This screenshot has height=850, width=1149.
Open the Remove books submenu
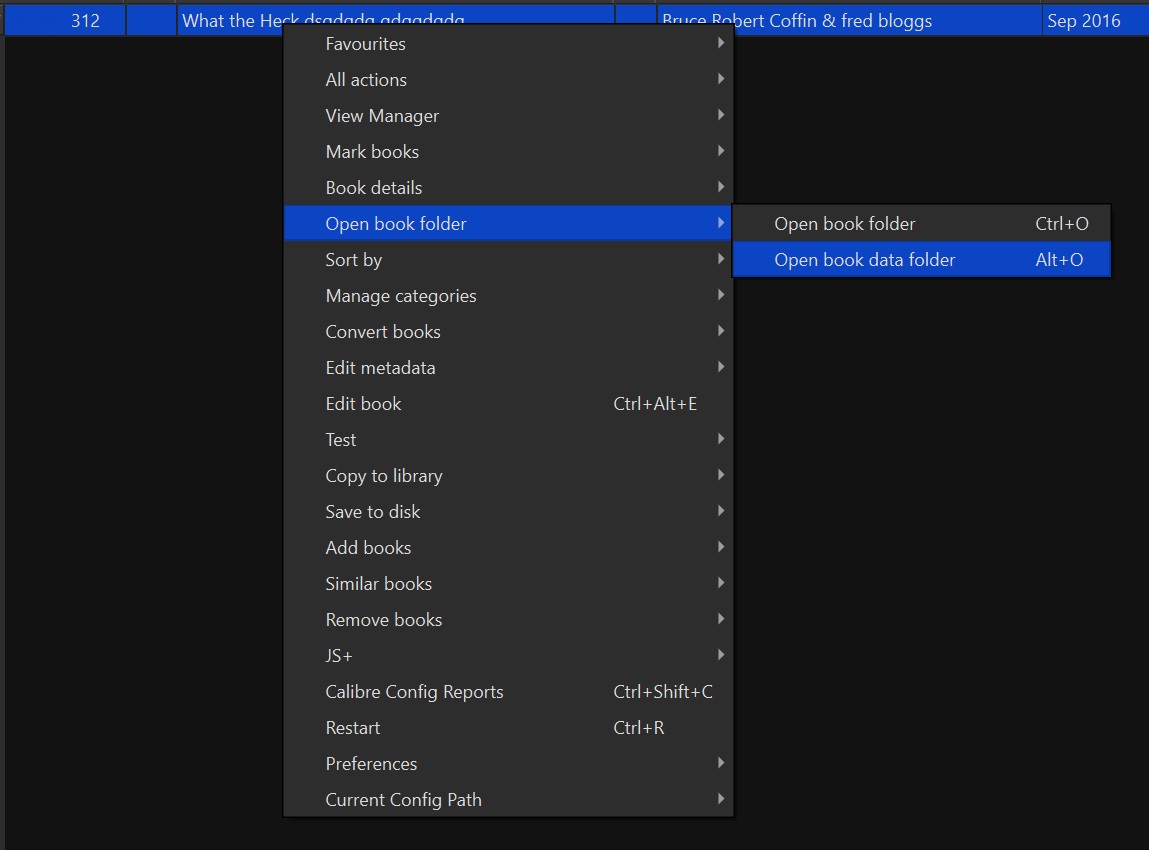click(384, 620)
